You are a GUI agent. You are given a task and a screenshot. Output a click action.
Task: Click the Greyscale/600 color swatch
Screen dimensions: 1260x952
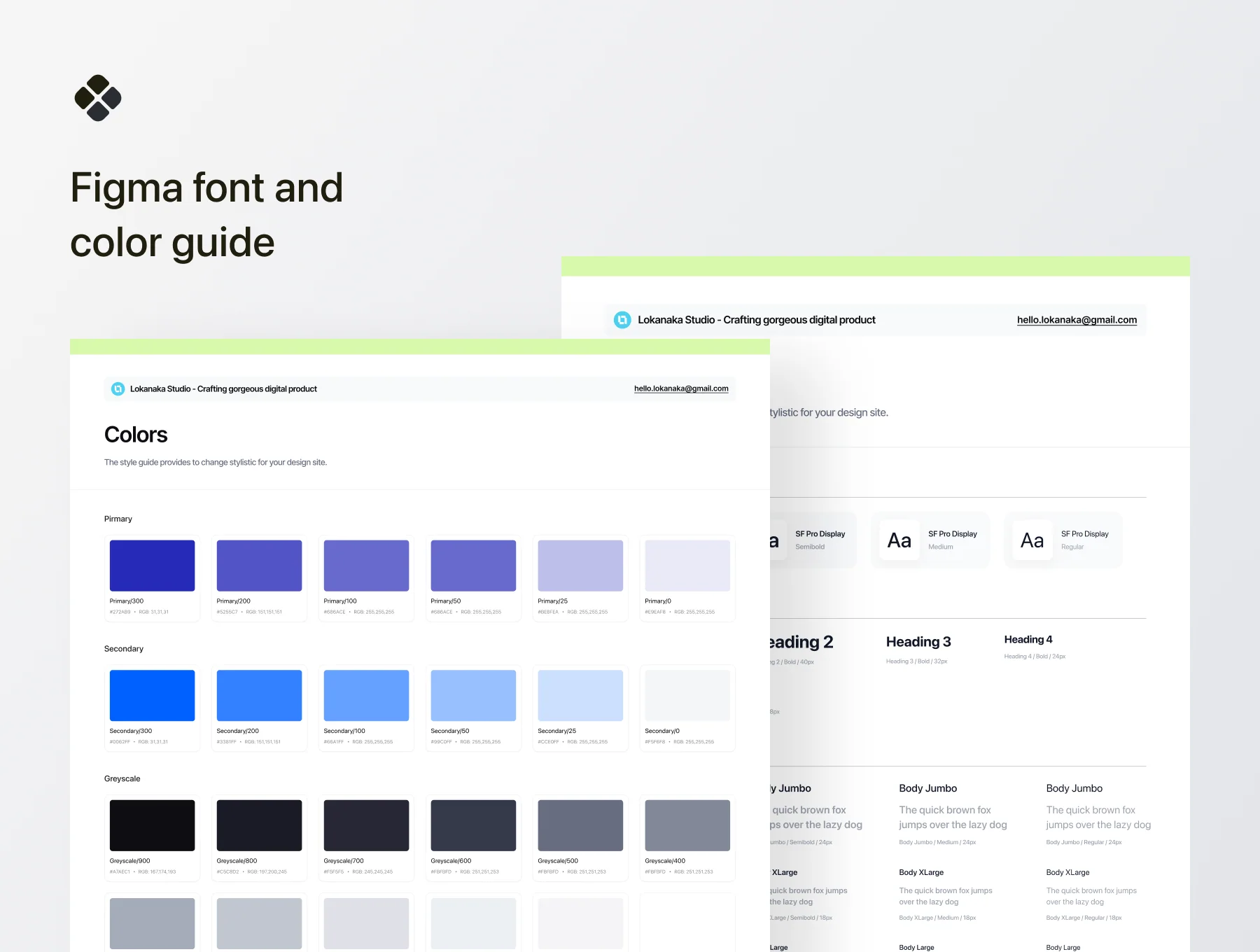tap(473, 825)
